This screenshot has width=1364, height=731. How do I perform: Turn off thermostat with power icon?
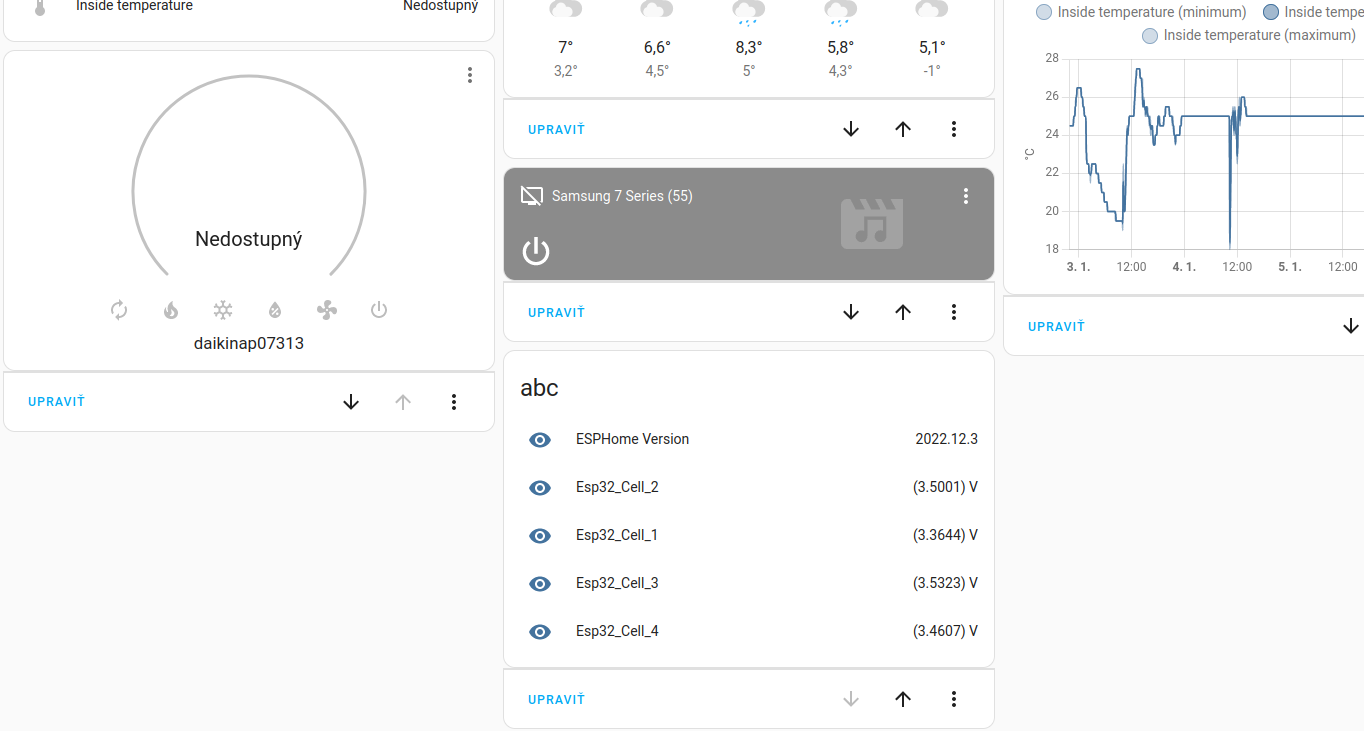(379, 310)
